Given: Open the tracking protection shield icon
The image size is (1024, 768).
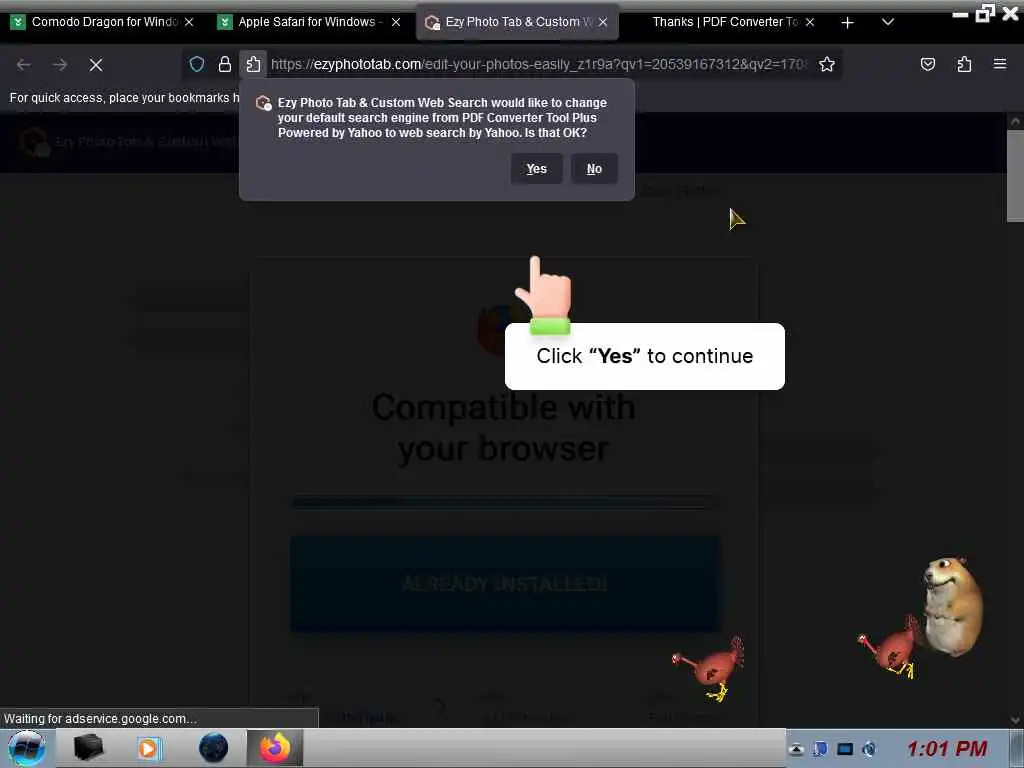Looking at the screenshot, I should tap(197, 64).
